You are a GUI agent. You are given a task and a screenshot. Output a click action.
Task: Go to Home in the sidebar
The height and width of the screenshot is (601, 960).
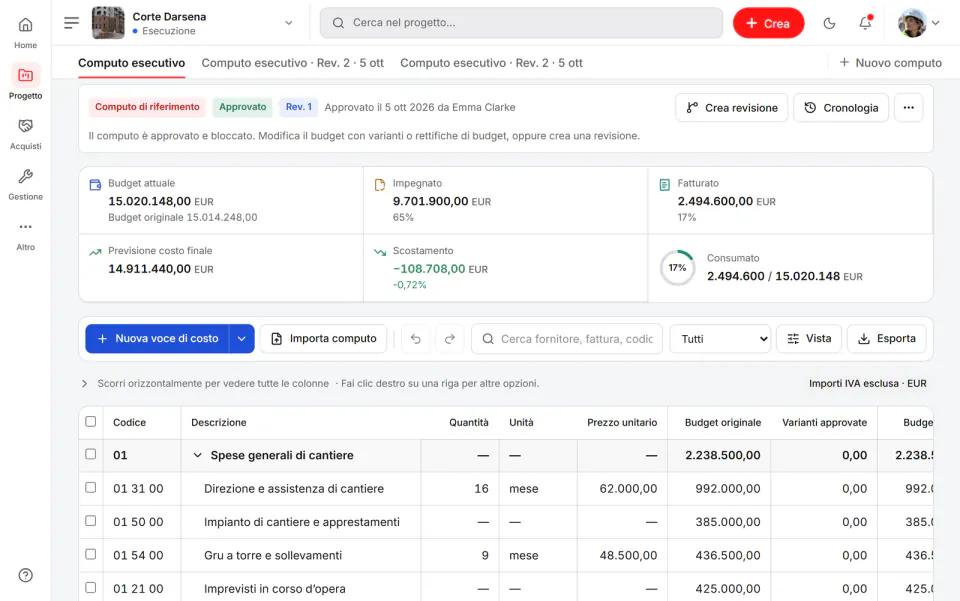click(x=26, y=32)
